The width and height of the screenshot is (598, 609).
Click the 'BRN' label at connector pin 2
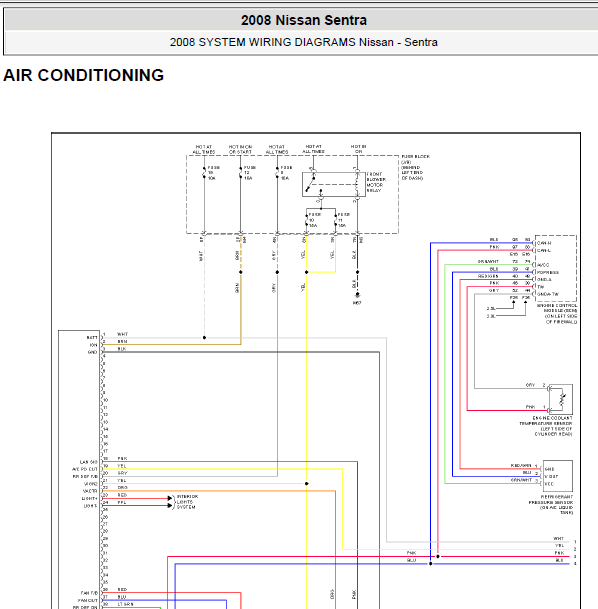[x=122, y=341]
